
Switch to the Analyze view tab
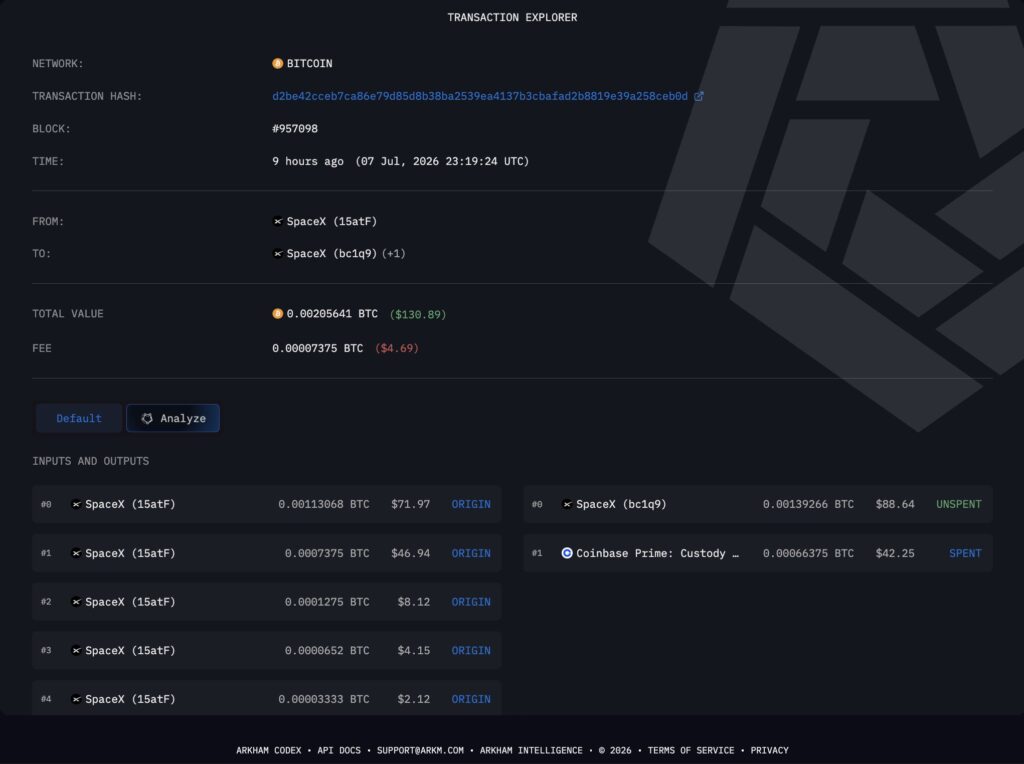pos(173,418)
